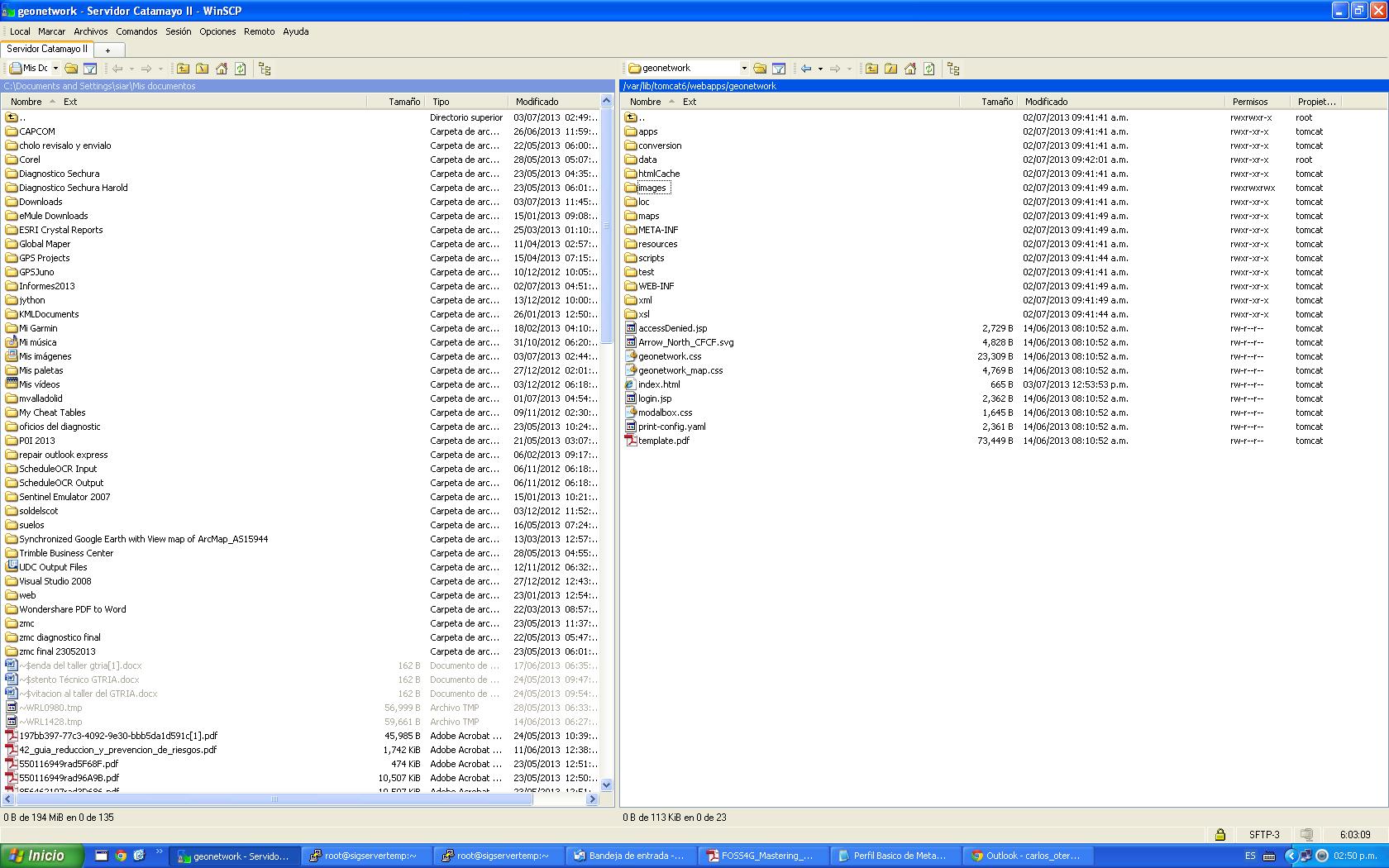Sort remote panel by Permisos column
The width and height of the screenshot is (1389, 868).
[1258, 102]
